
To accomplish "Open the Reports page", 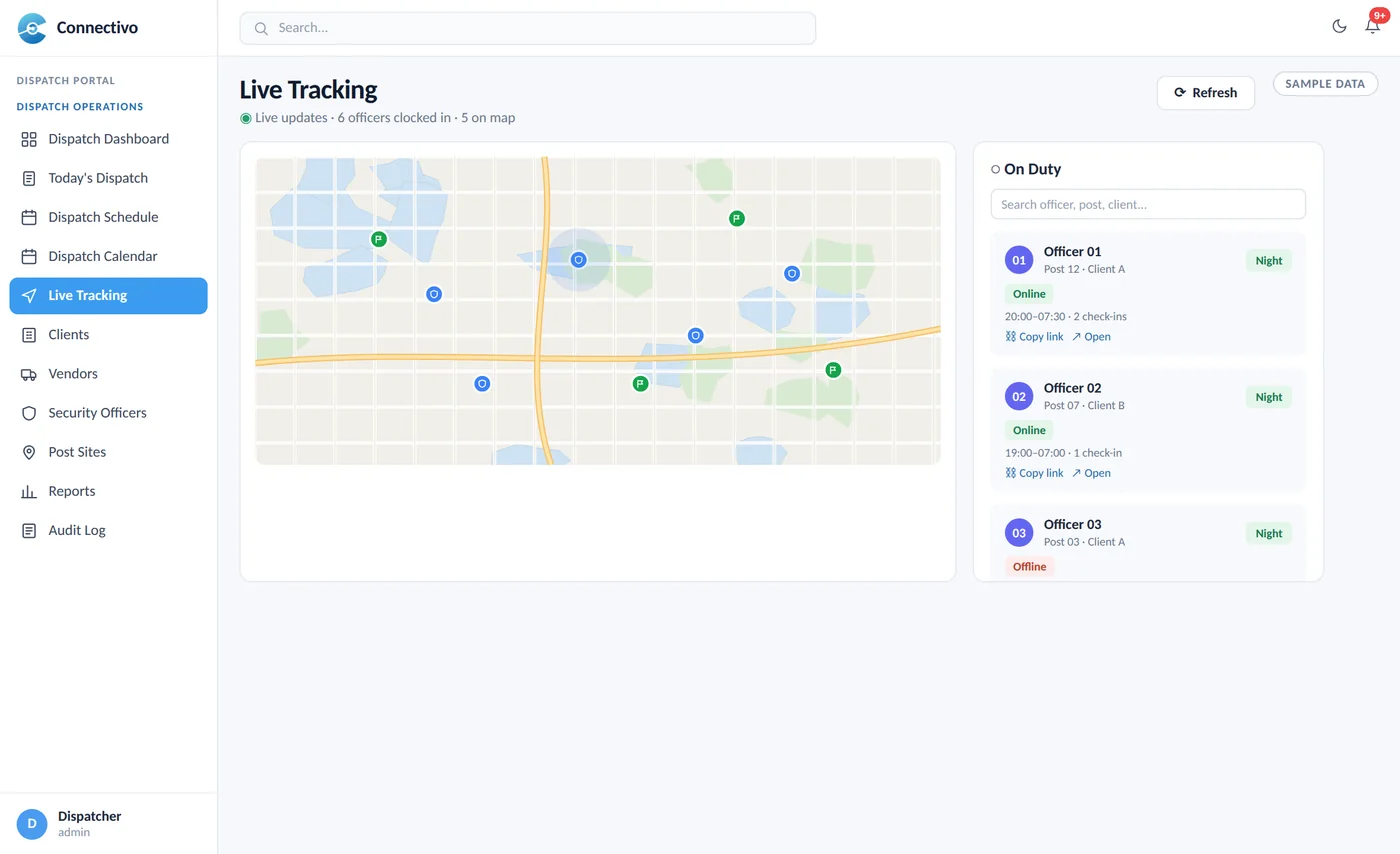I will pyautogui.click(x=109, y=491).
